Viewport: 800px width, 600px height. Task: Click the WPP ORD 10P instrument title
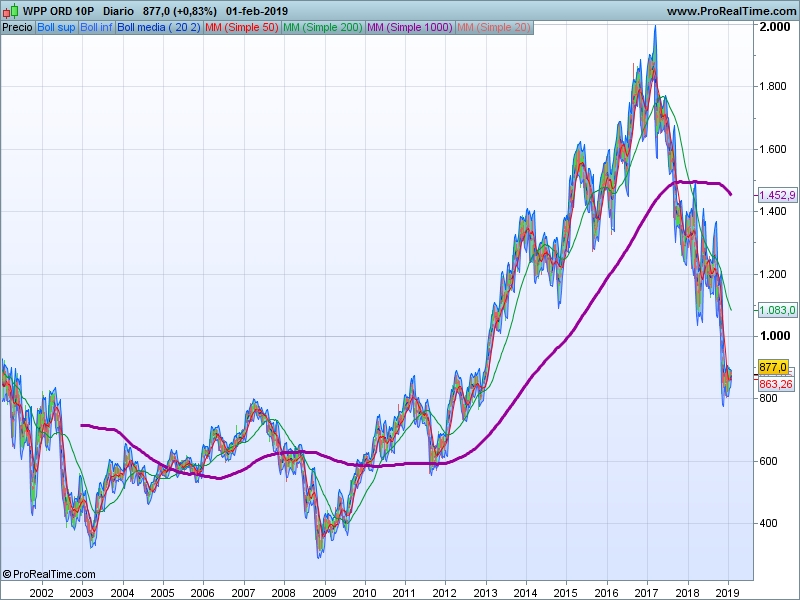tap(59, 11)
